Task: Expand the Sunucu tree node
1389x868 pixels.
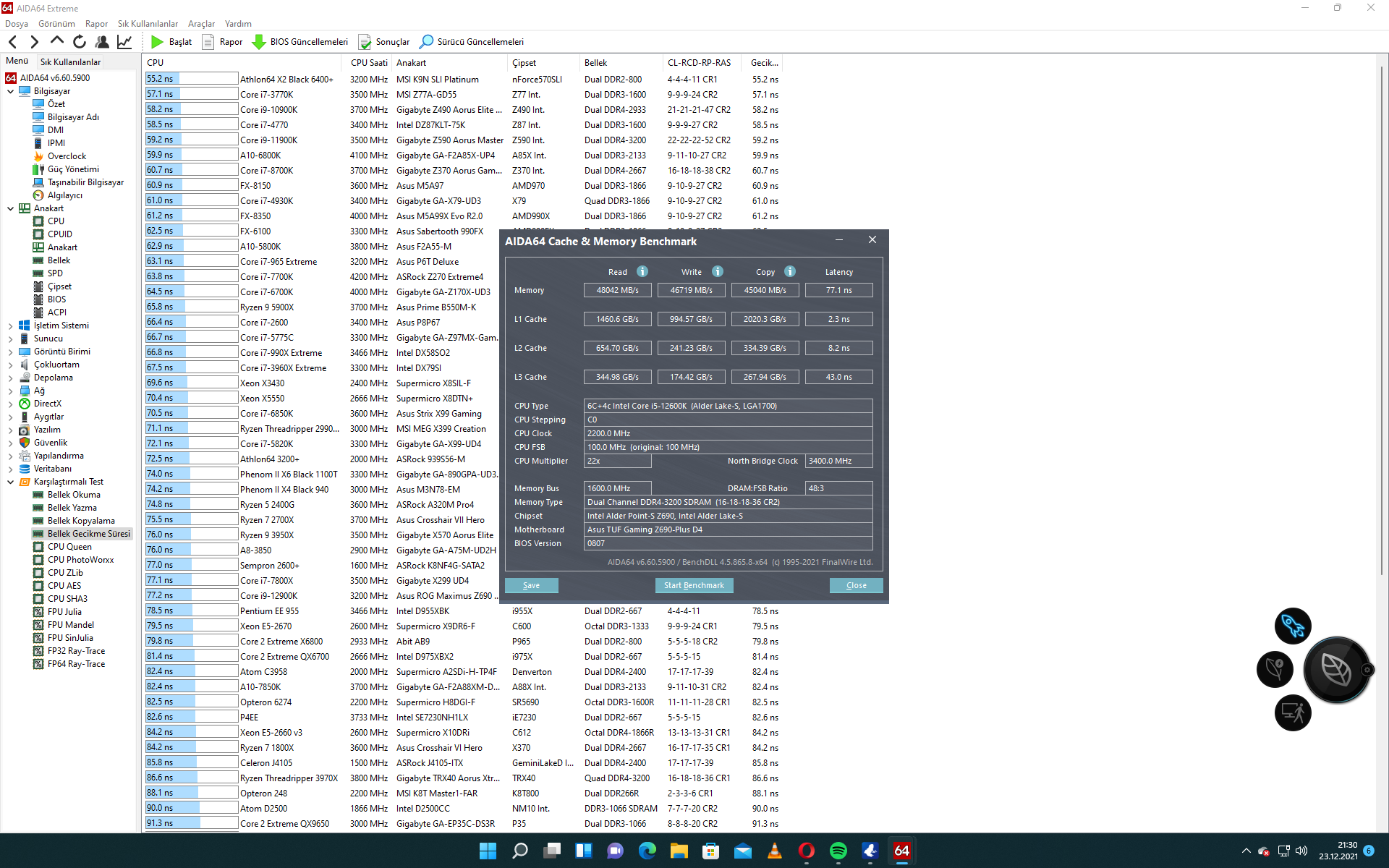Action: (10, 339)
